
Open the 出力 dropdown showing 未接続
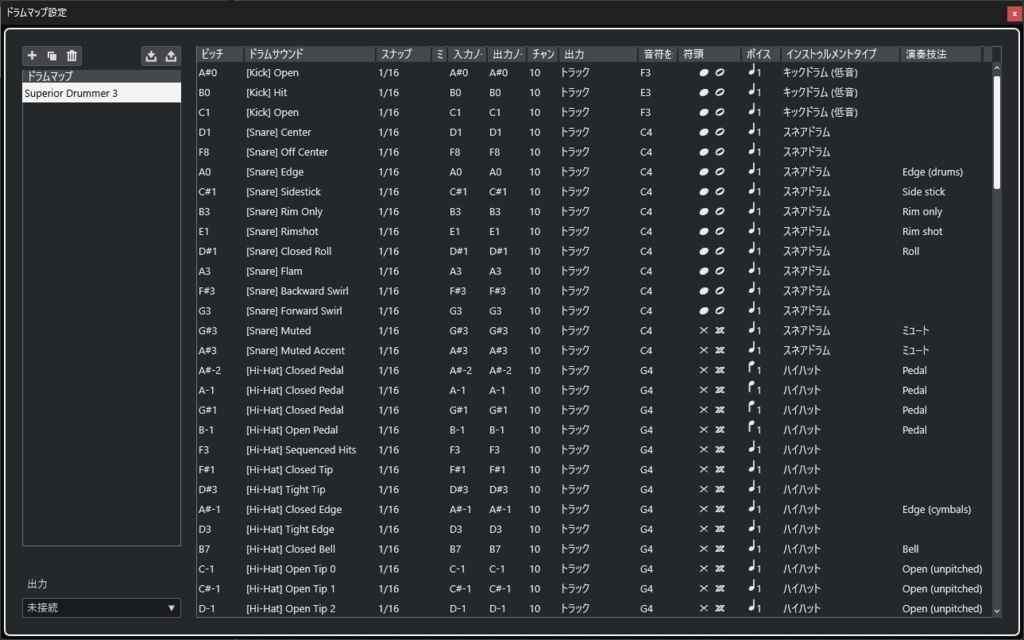(x=101, y=607)
